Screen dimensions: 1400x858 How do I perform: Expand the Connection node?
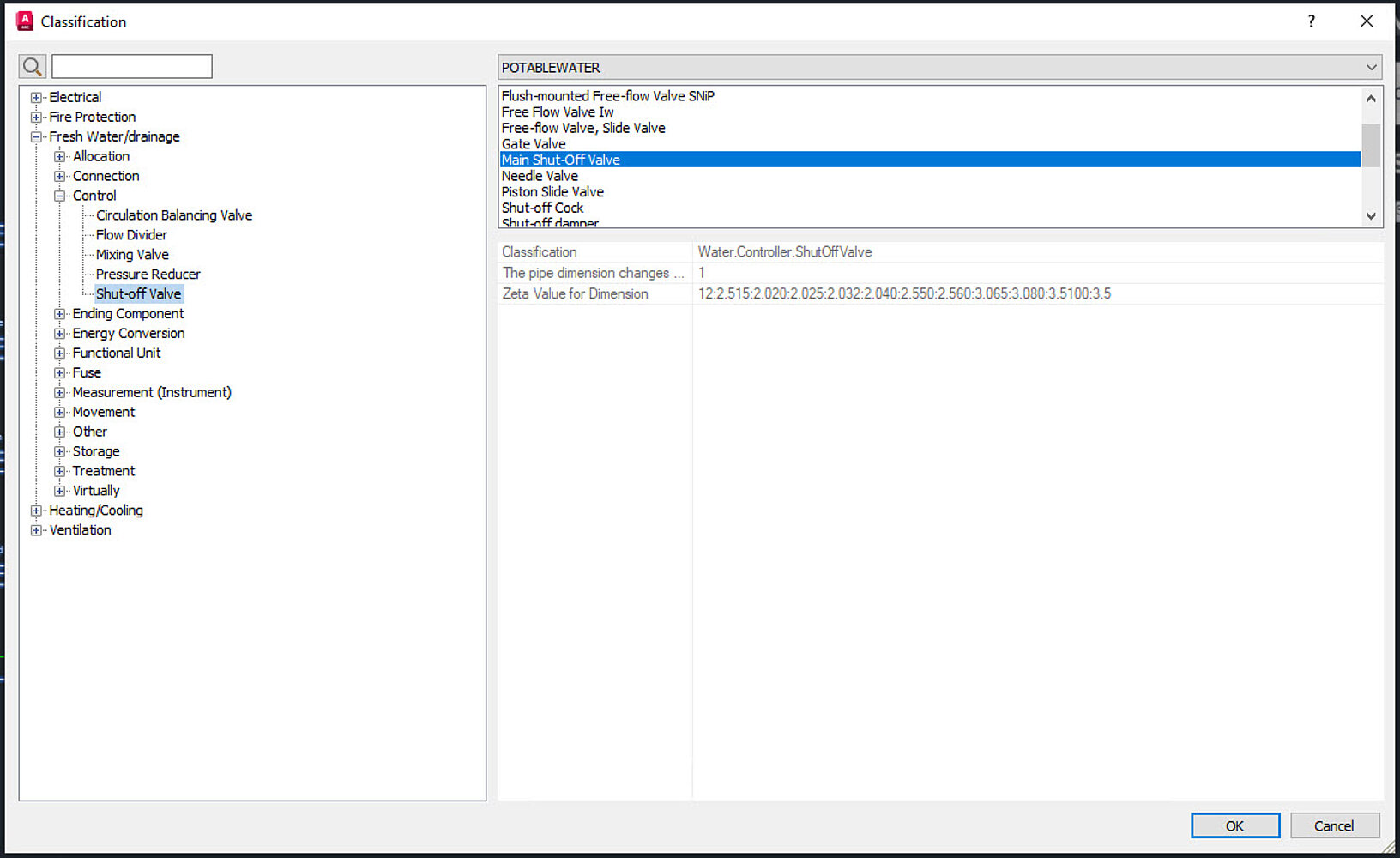[x=59, y=177]
